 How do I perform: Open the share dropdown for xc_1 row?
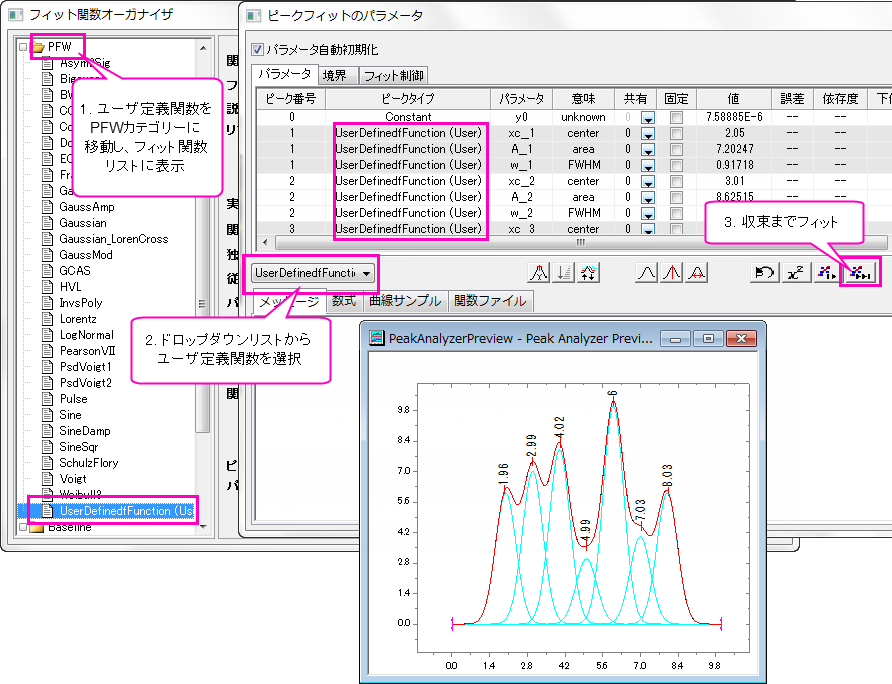(647, 133)
